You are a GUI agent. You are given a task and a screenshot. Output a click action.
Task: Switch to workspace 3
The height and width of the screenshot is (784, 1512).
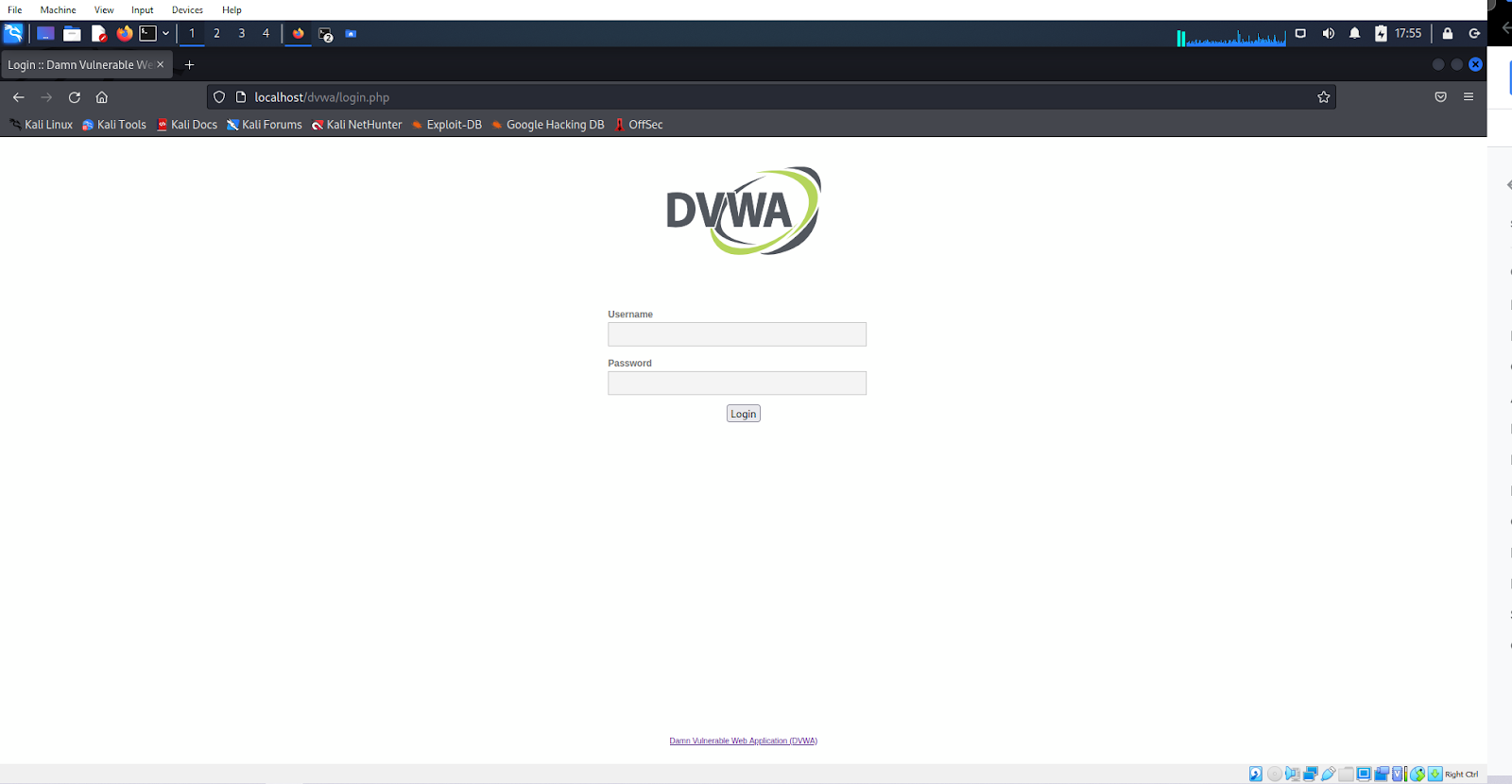click(x=241, y=33)
